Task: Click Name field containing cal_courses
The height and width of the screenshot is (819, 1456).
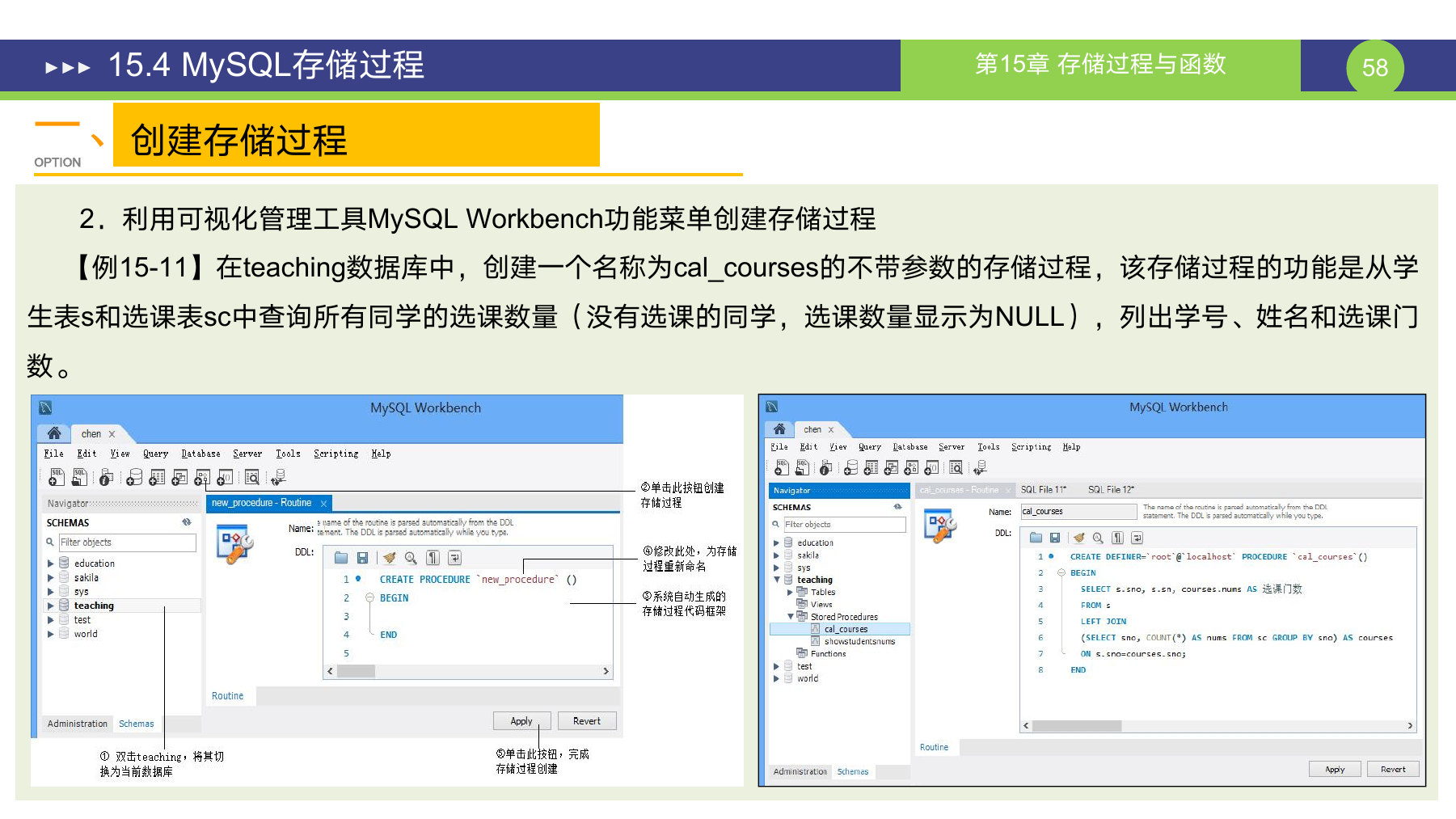Action: click(1078, 511)
